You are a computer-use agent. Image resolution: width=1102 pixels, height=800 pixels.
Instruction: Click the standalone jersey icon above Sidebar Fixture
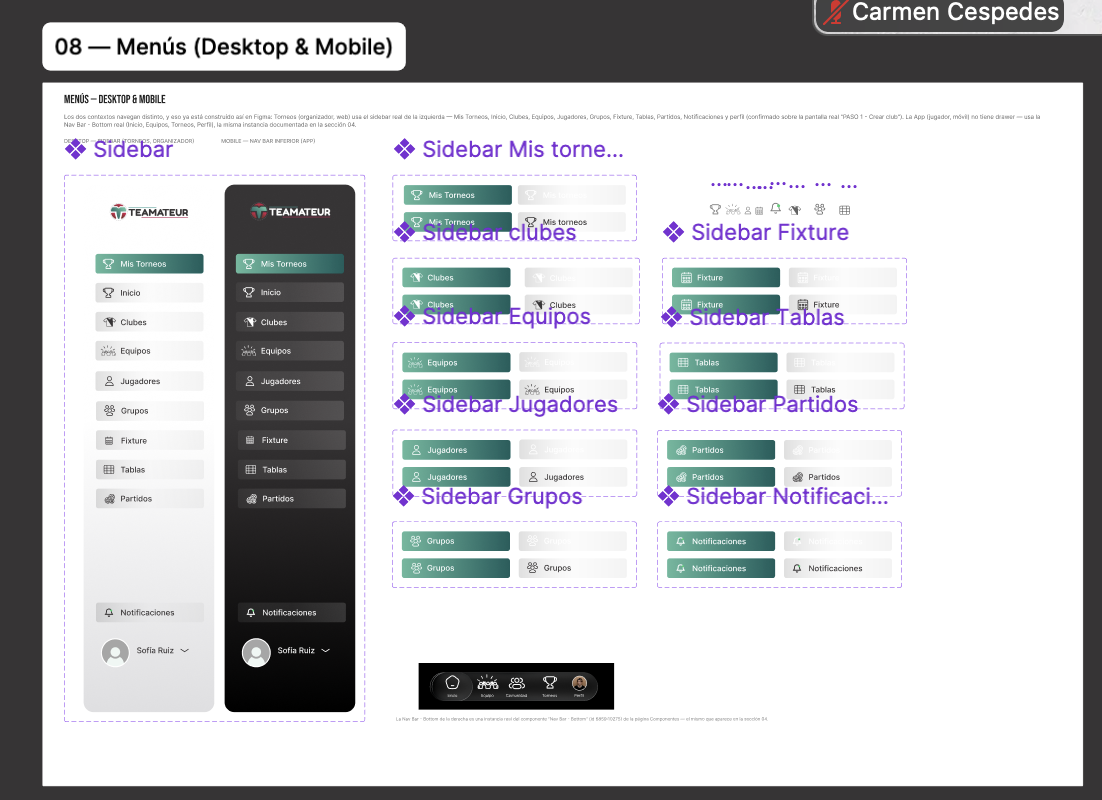pyautogui.click(x=796, y=209)
